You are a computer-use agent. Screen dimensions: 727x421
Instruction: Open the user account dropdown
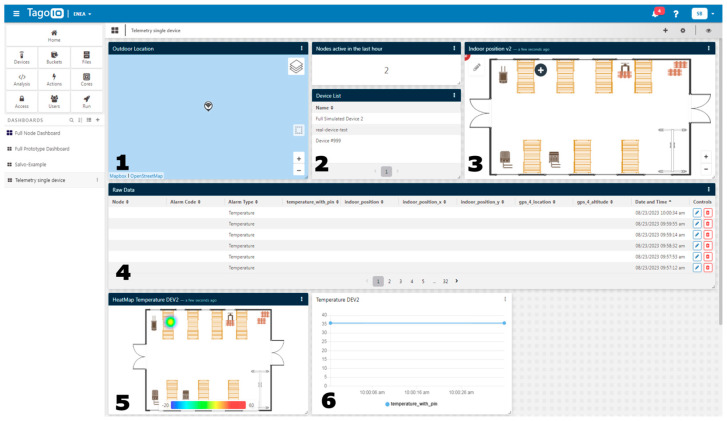703,13
